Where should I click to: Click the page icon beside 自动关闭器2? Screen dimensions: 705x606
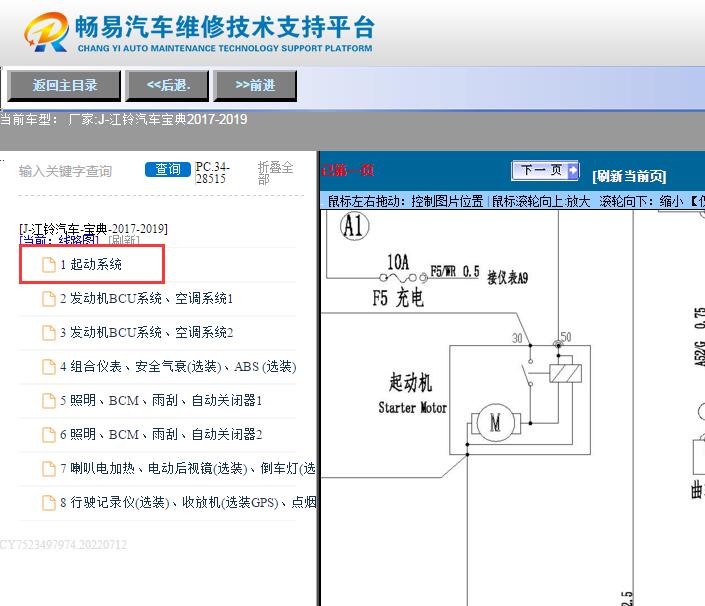[x=49, y=435]
